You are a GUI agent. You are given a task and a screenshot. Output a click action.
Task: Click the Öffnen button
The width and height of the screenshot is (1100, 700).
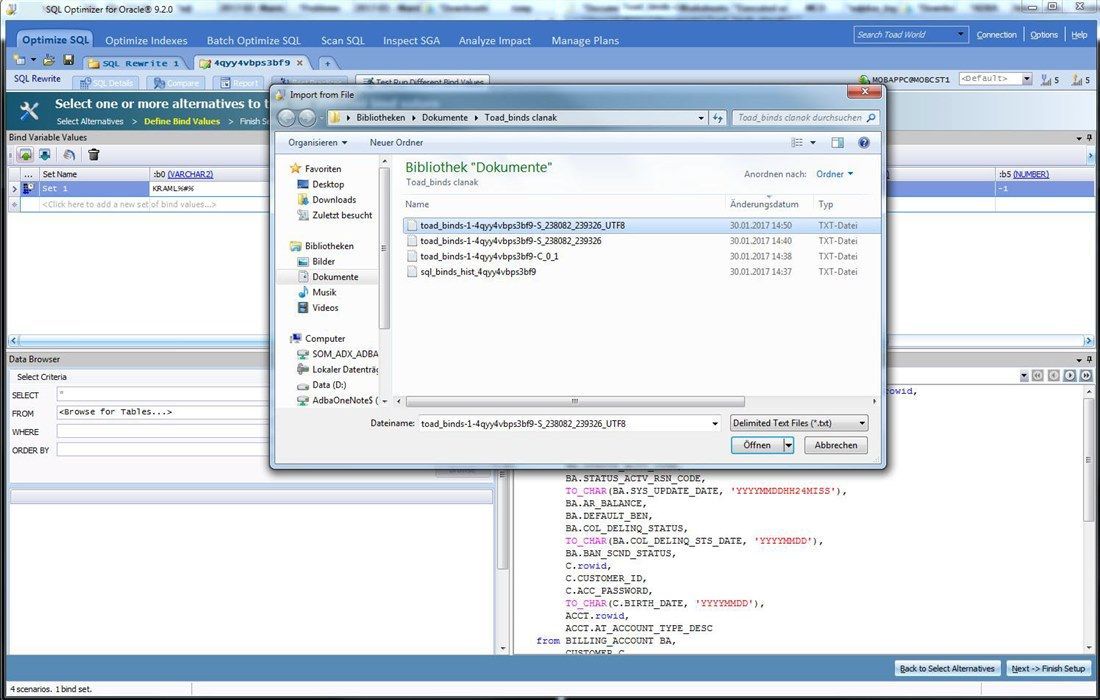point(757,445)
